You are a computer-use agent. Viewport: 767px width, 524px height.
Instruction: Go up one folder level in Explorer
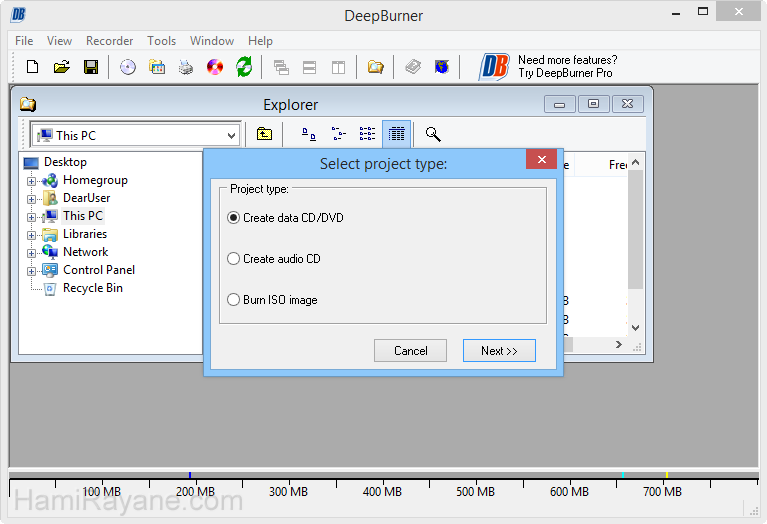pyautogui.click(x=264, y=134)
